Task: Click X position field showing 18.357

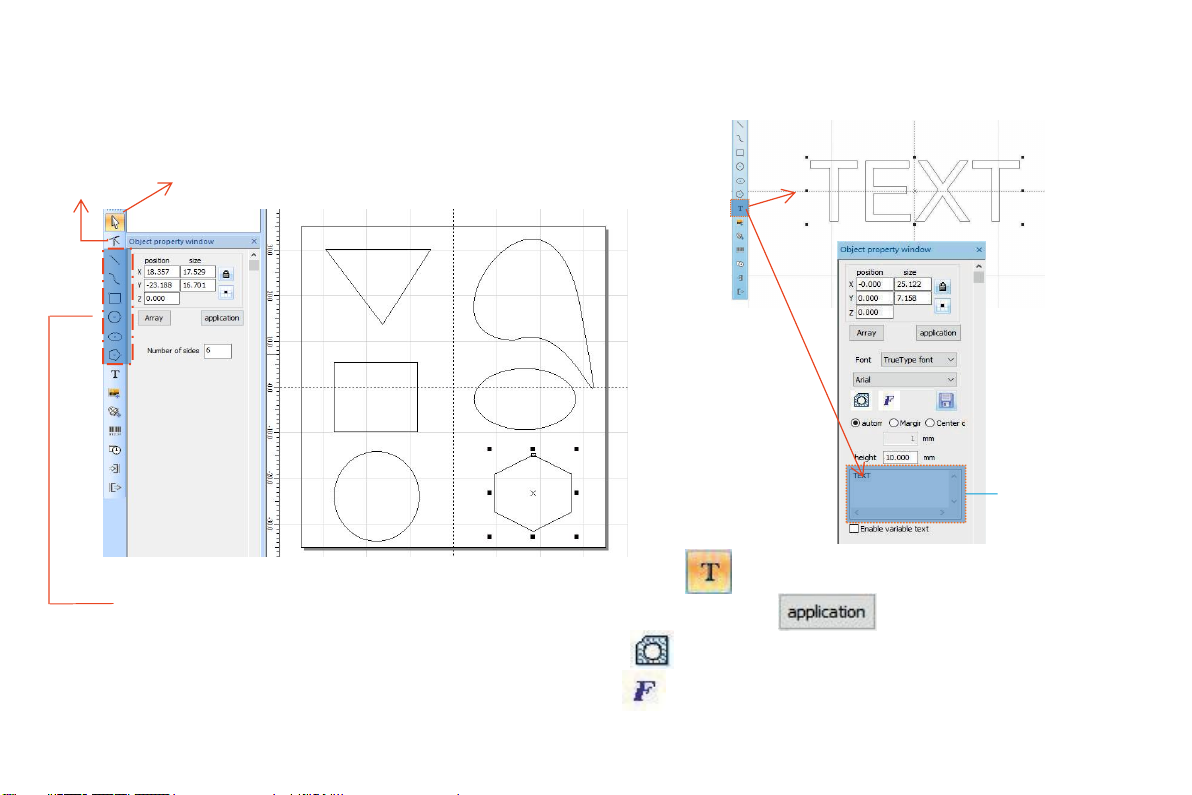Action: pyautogui.click(x=161, y=271)
